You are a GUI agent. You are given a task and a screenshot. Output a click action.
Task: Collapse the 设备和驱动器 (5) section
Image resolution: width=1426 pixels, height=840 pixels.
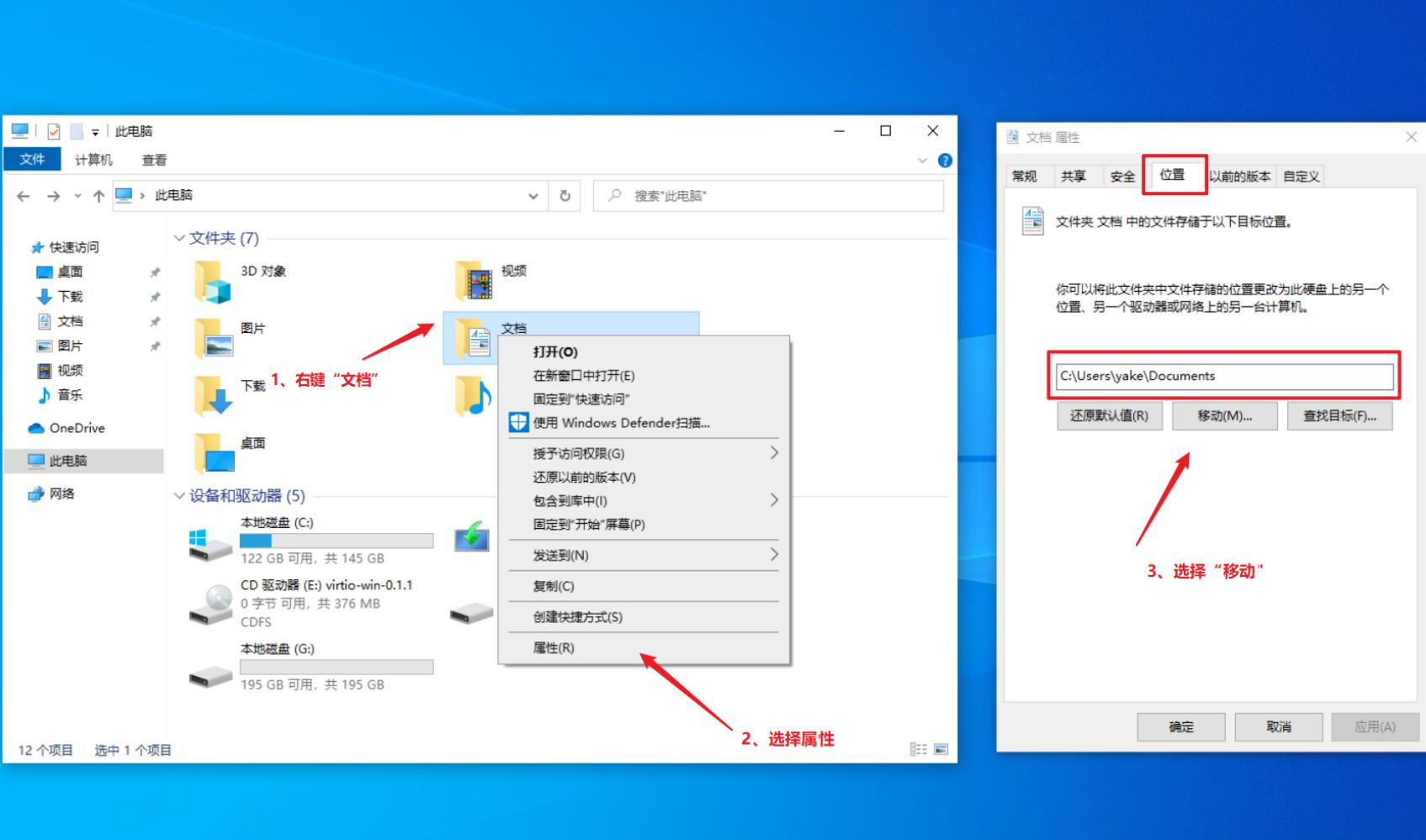click(179, 495)
